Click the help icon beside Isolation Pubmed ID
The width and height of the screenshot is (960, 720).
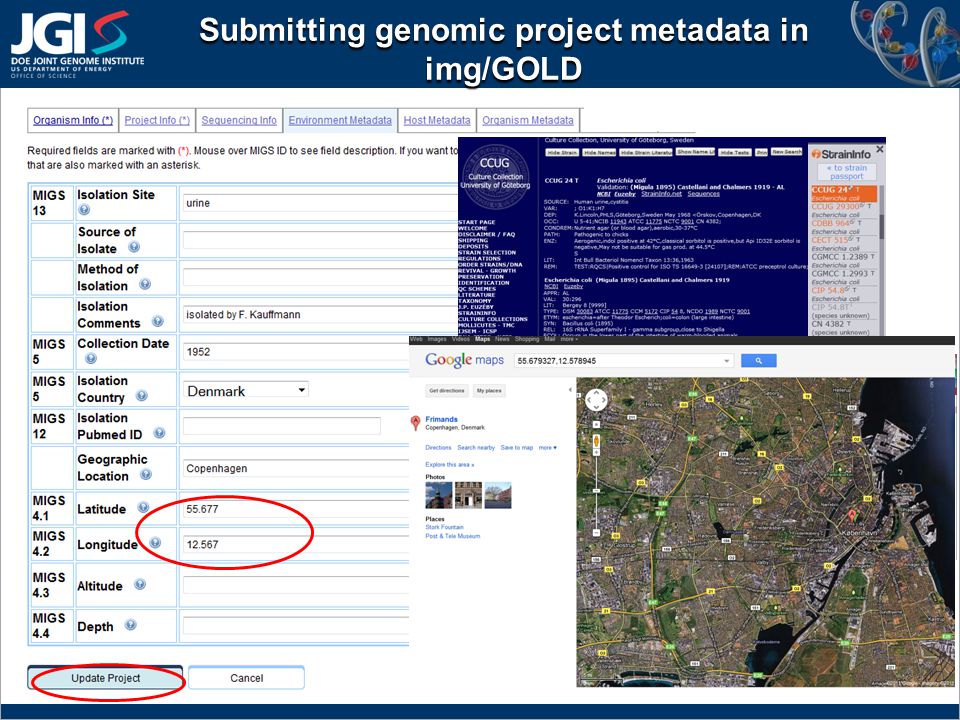coord(159,433)
